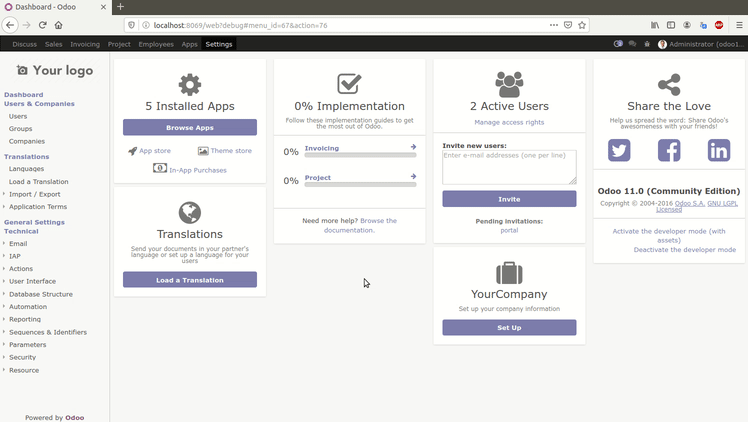The width and height of the screenshot is (748, 422).
Task: Expand the Import / Export menu
Action: coord(34,194)
